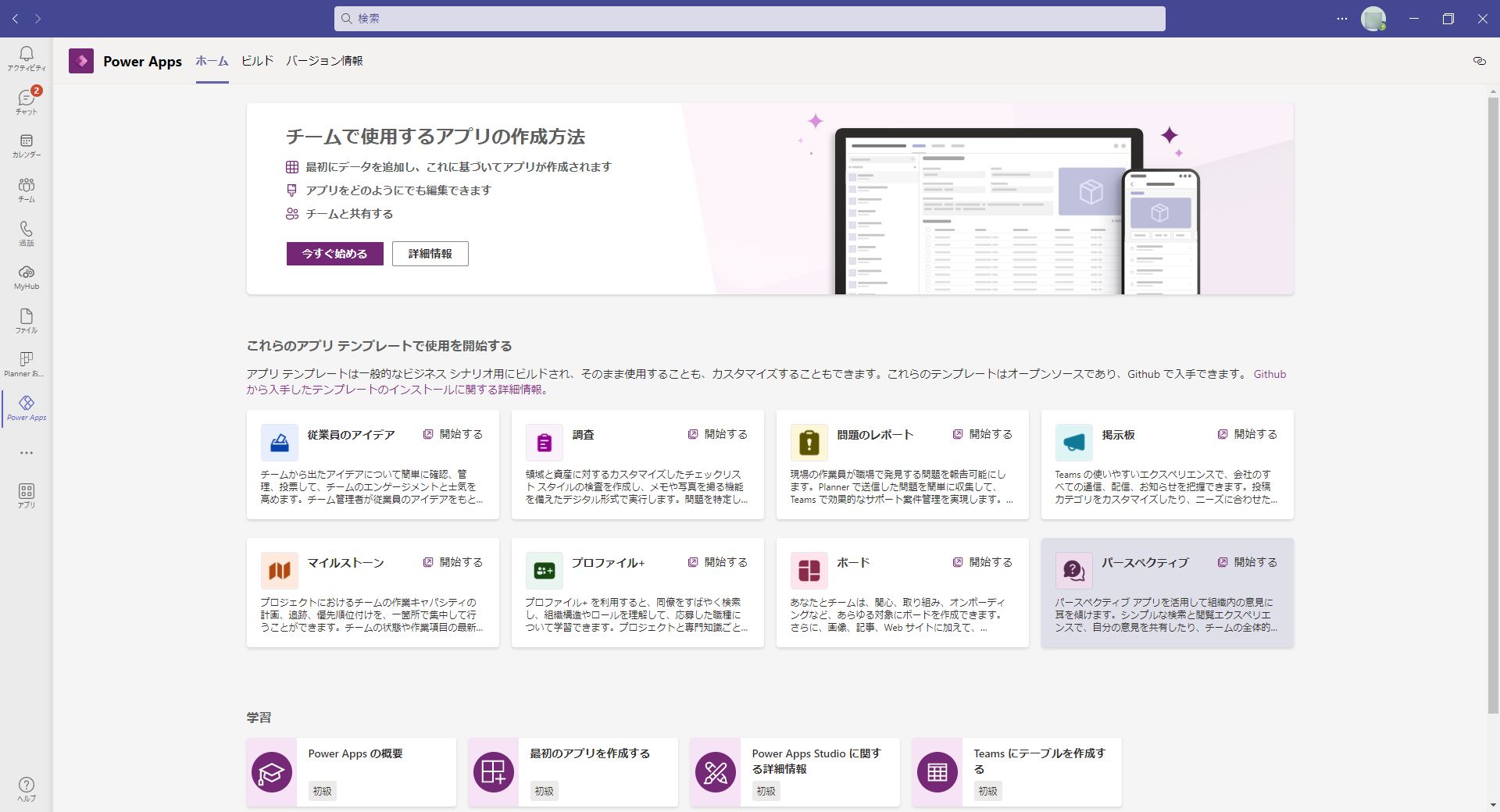Switch to the ホーム tab
Image resolution: width=1500 pixels, height=812 pixels.
[212, 61]
